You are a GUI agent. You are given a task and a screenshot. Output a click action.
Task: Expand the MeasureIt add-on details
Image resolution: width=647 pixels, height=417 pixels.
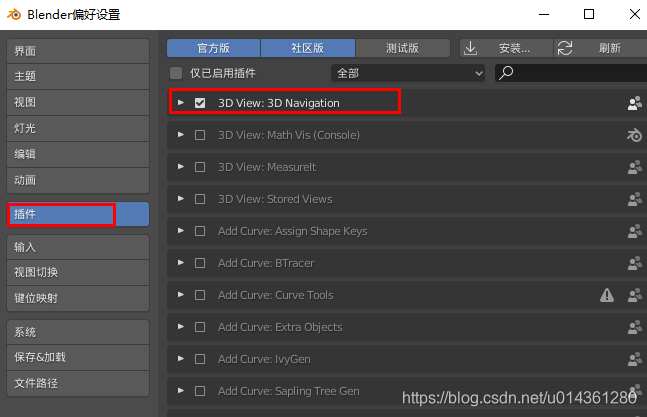point(181,167)
